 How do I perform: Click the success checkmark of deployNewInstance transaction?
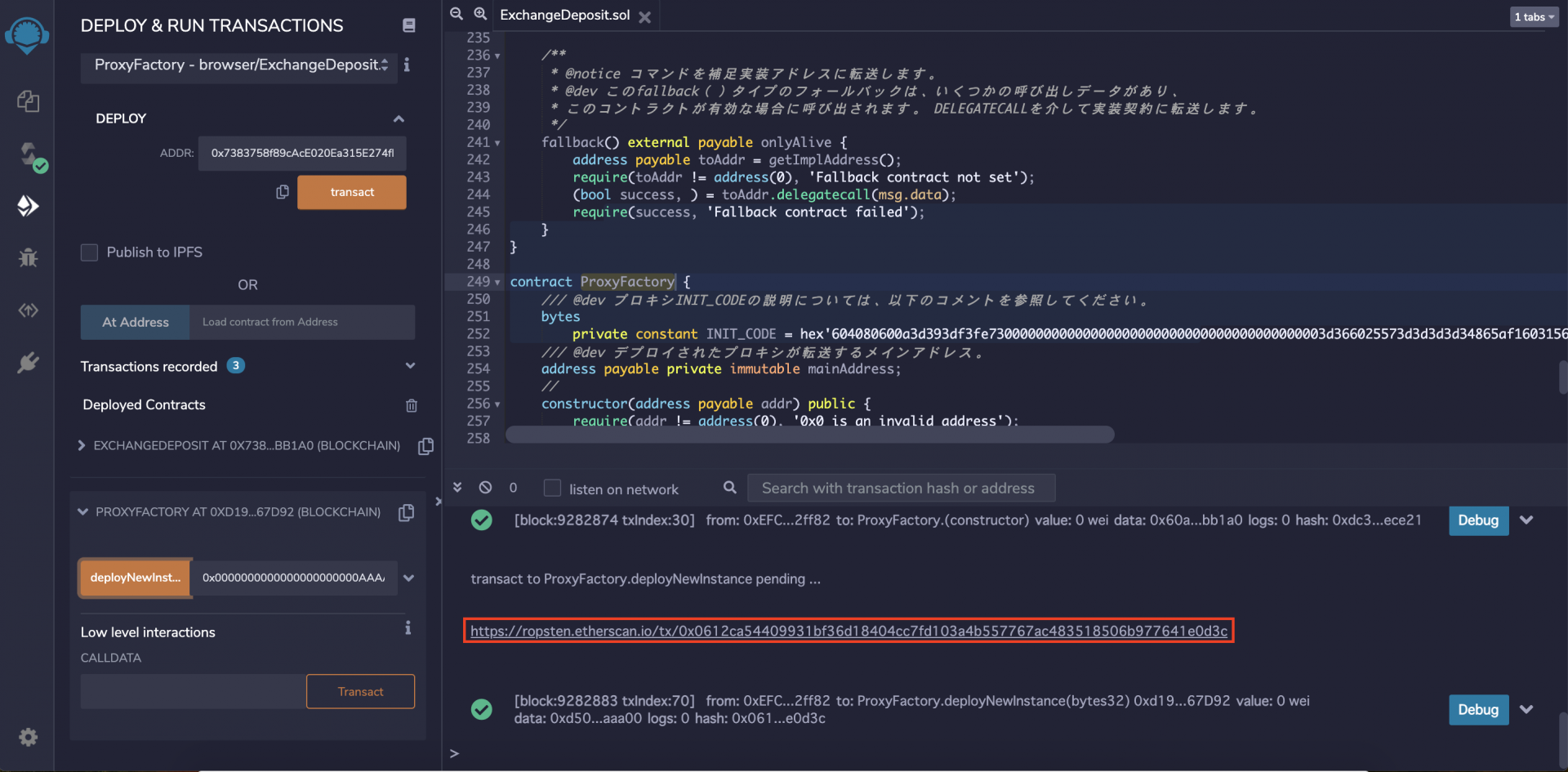(x=482, y=709)
